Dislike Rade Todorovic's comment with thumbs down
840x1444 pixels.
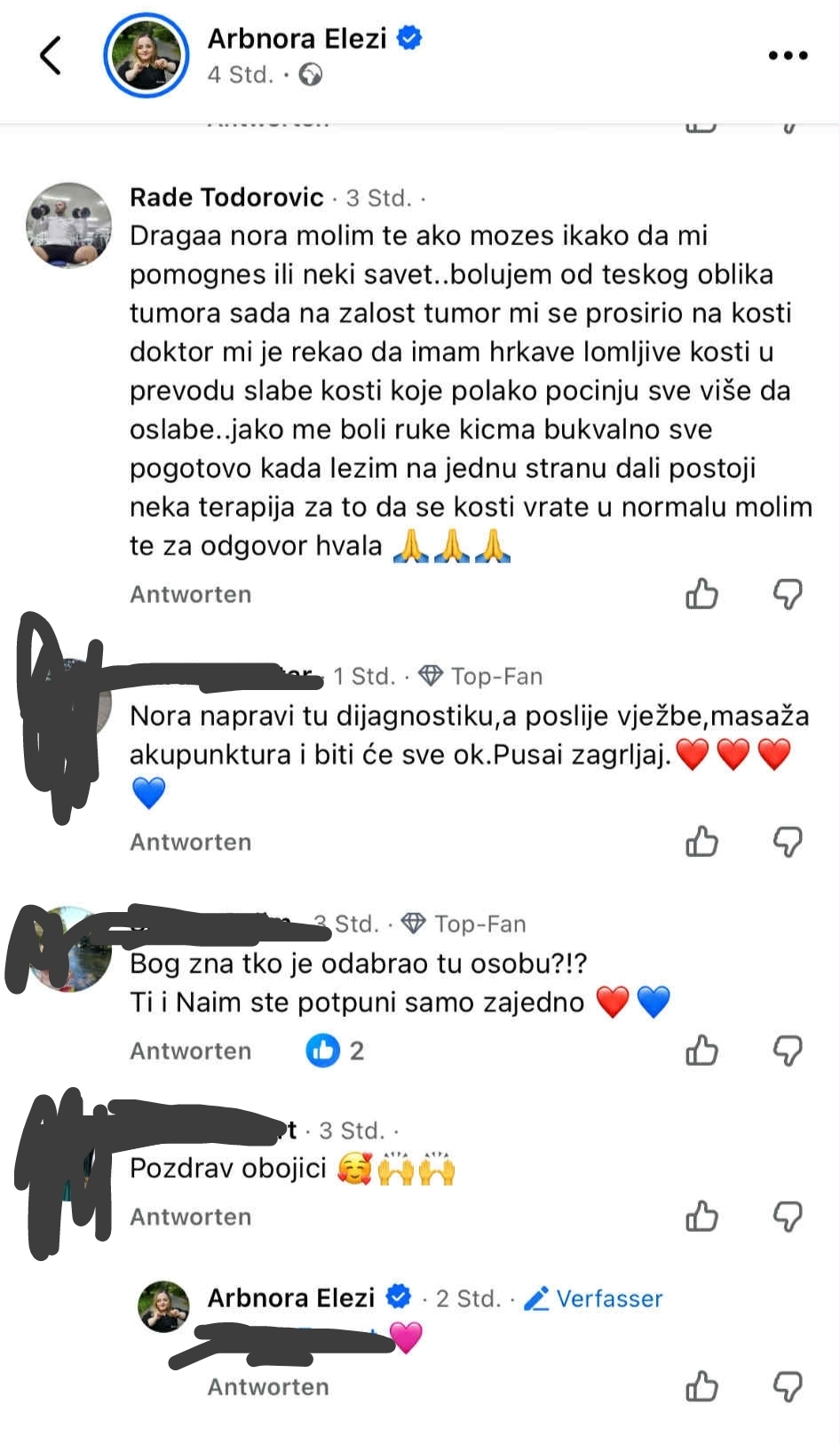pos(788,593)
